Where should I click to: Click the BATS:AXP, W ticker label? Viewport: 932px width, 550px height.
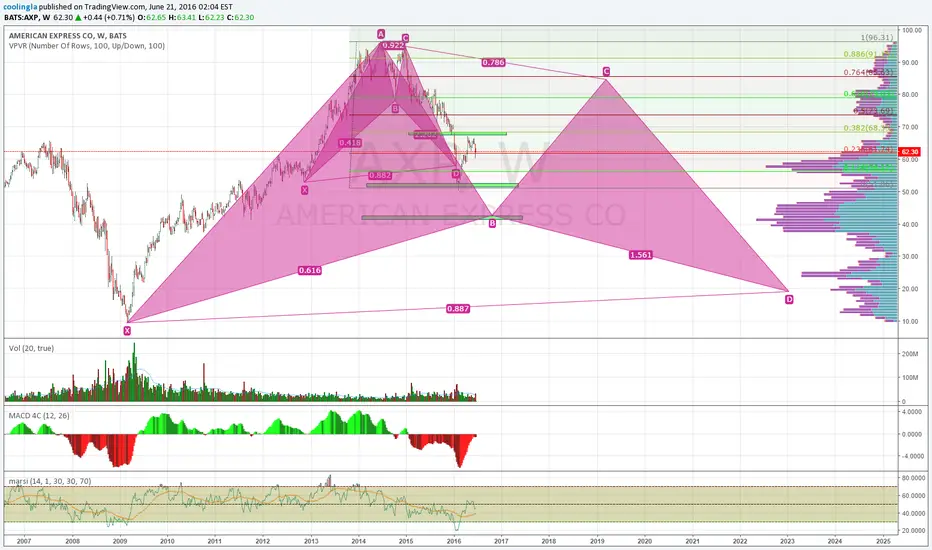(27, 17)
